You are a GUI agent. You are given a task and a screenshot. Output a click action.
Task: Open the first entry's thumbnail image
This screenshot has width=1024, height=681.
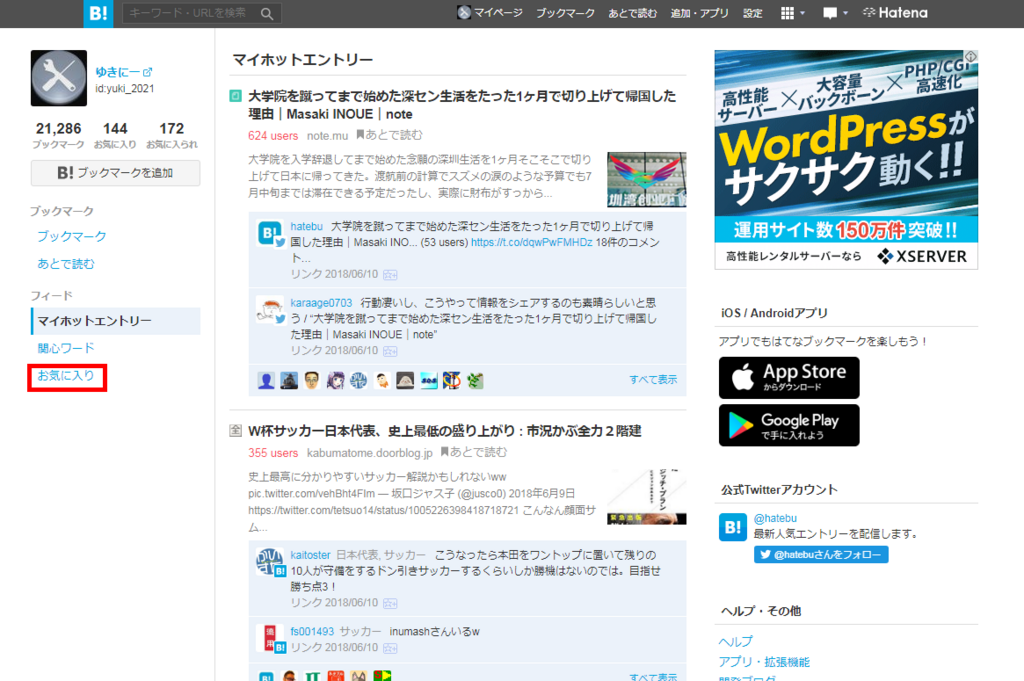point(647,180)
